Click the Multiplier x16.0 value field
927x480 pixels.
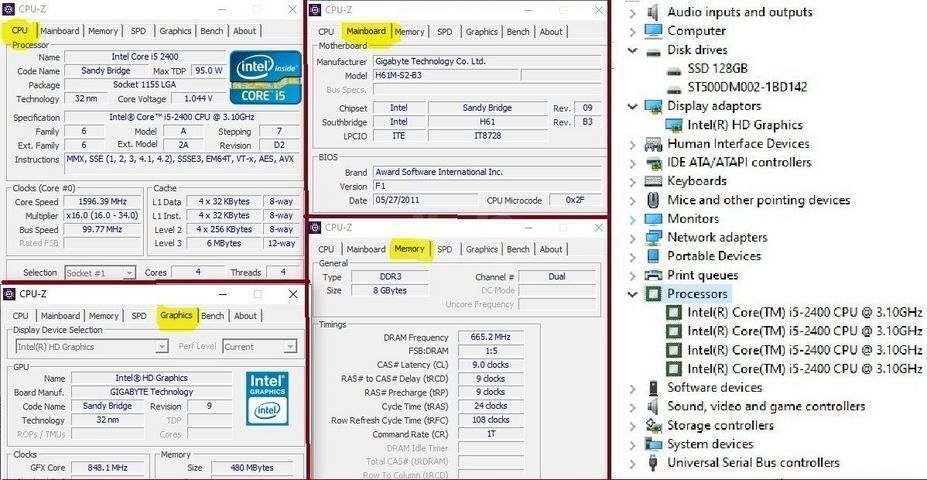103,216
